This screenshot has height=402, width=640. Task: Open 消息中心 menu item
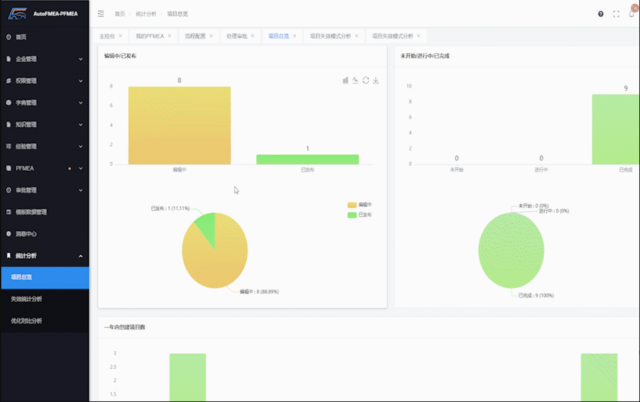[45, 234]
